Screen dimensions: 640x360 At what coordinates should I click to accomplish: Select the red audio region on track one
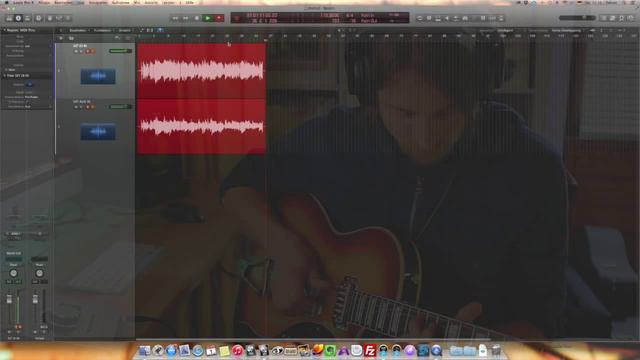202,71
